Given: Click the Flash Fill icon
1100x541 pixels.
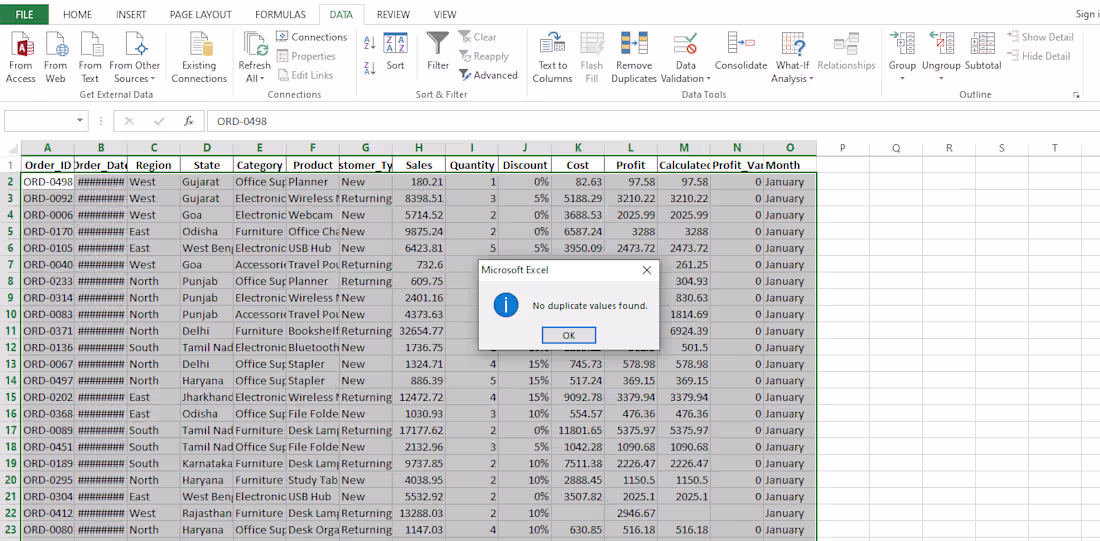Looking at the screenshot, I should click(x=591, y=58).
